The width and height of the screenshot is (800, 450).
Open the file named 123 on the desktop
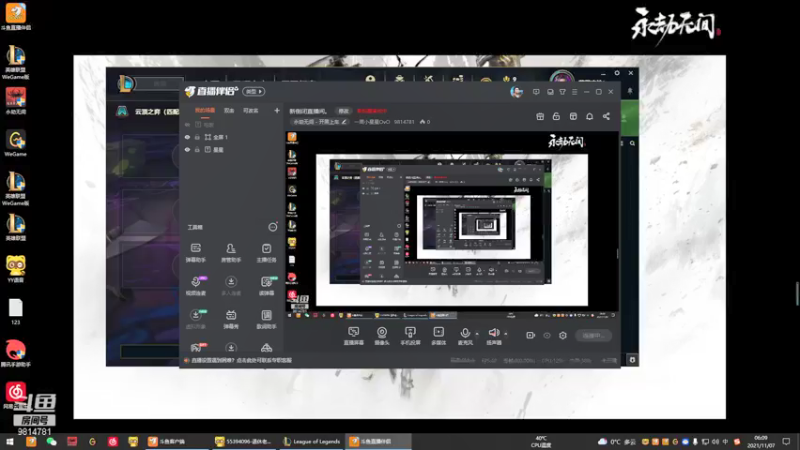coord(15,312)
